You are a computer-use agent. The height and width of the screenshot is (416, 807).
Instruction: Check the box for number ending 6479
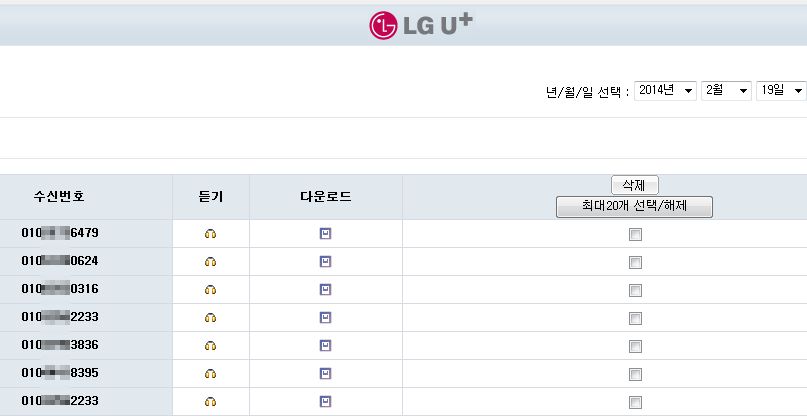point(636,235)
